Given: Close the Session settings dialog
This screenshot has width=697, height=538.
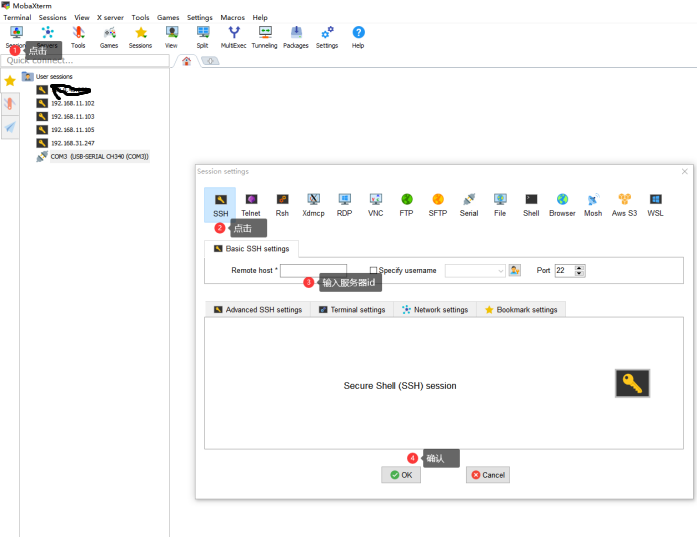Looking at the screenshot, I should point(685,172).
